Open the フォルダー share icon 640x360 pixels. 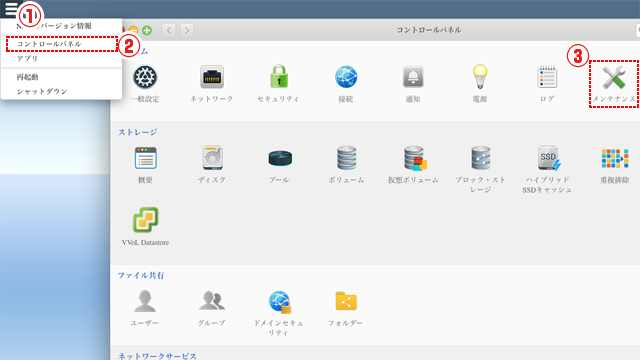coord(346,302)
